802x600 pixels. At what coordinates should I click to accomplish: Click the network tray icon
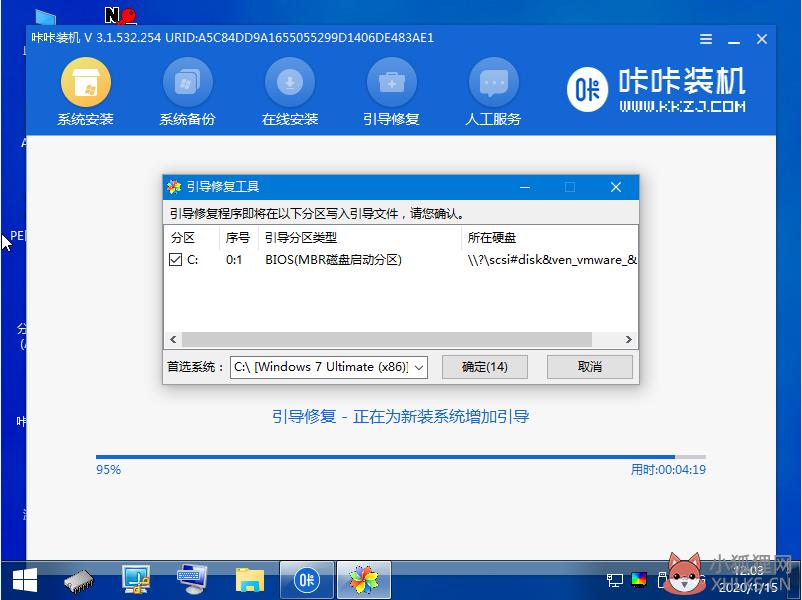click(x=615, y=580)
